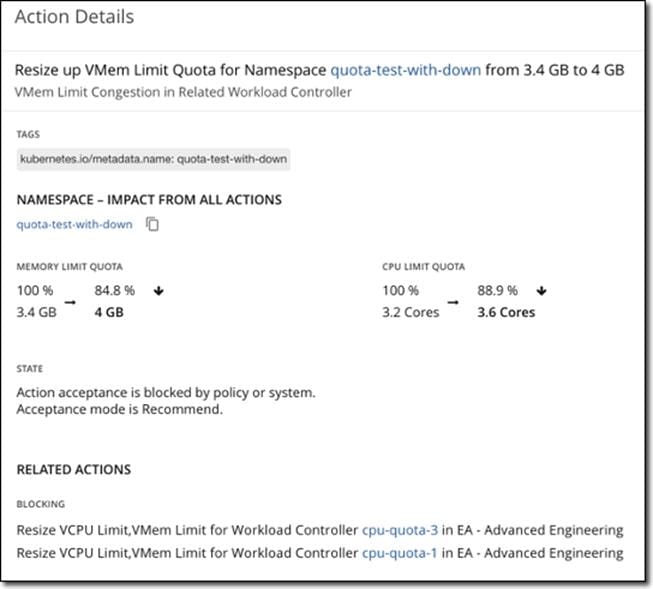
Task: Open quota-test-with-down link under Namespace heading
Action: [75, 224]
